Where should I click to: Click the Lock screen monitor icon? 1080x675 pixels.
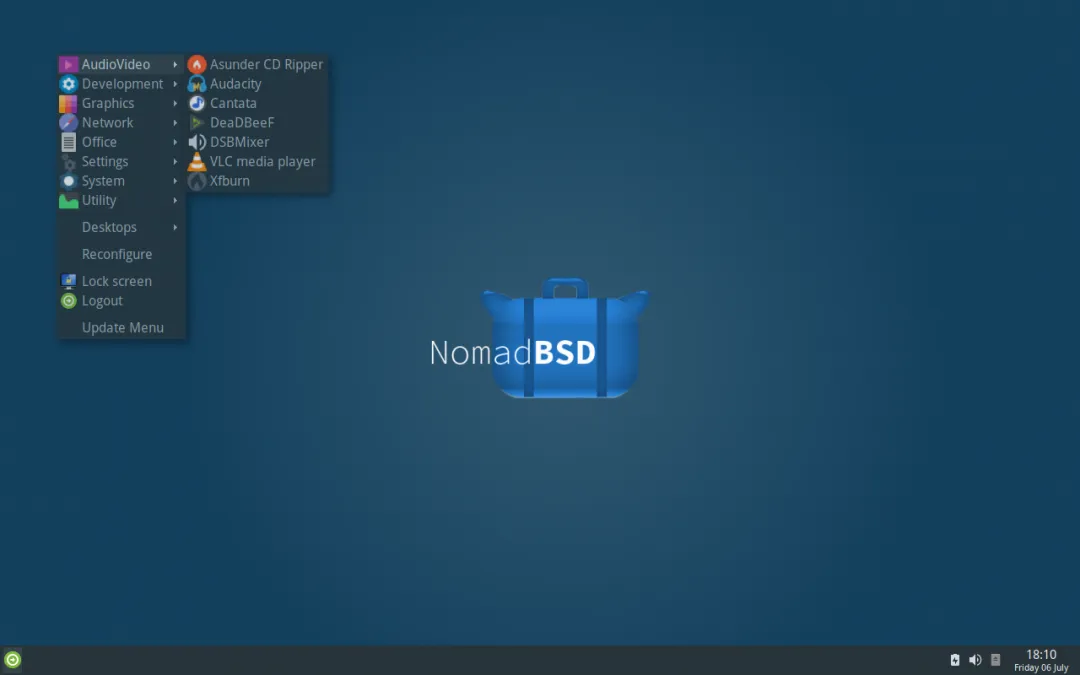[68, 281]
